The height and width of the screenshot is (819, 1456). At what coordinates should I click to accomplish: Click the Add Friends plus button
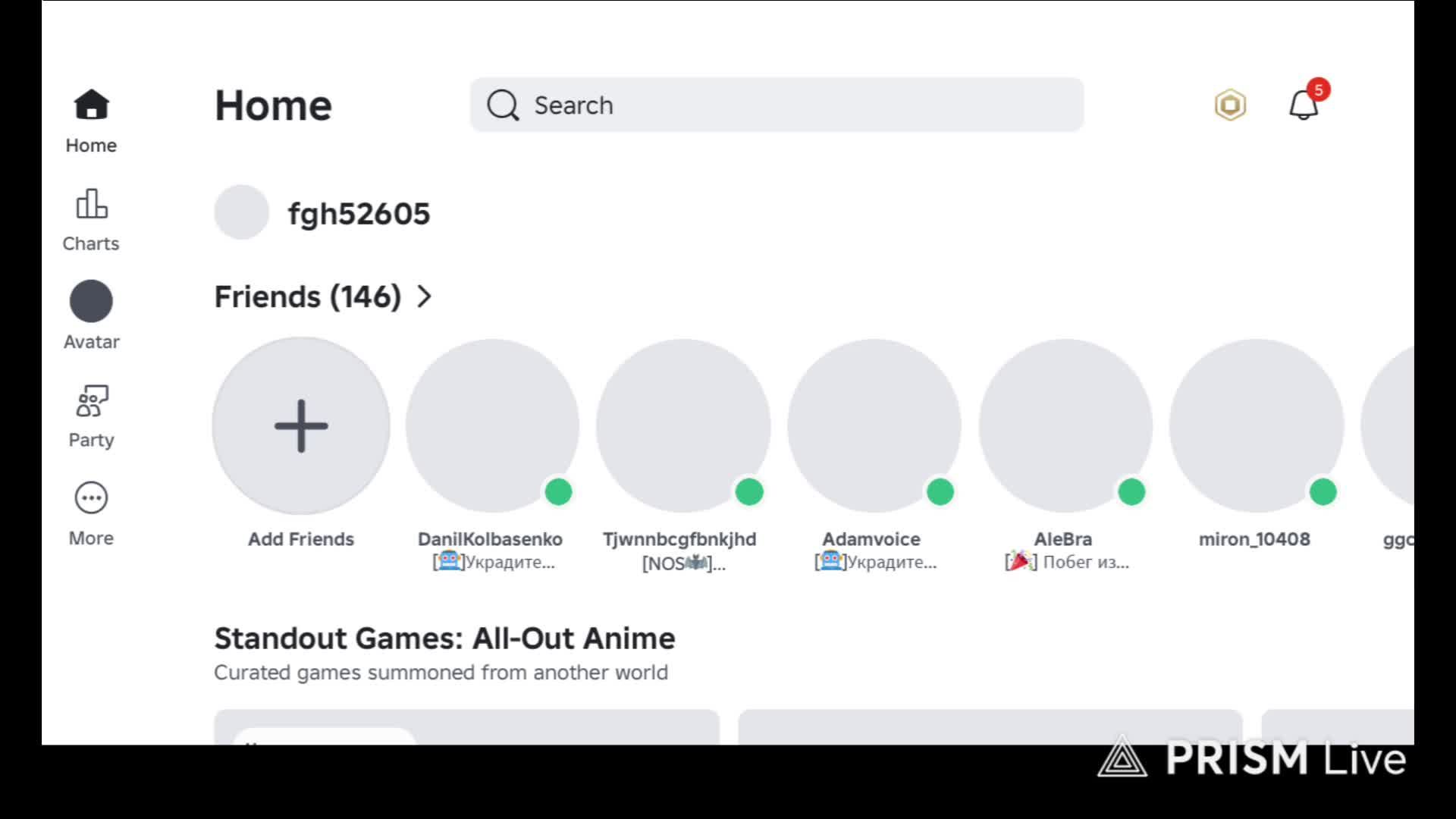(301, 425)
